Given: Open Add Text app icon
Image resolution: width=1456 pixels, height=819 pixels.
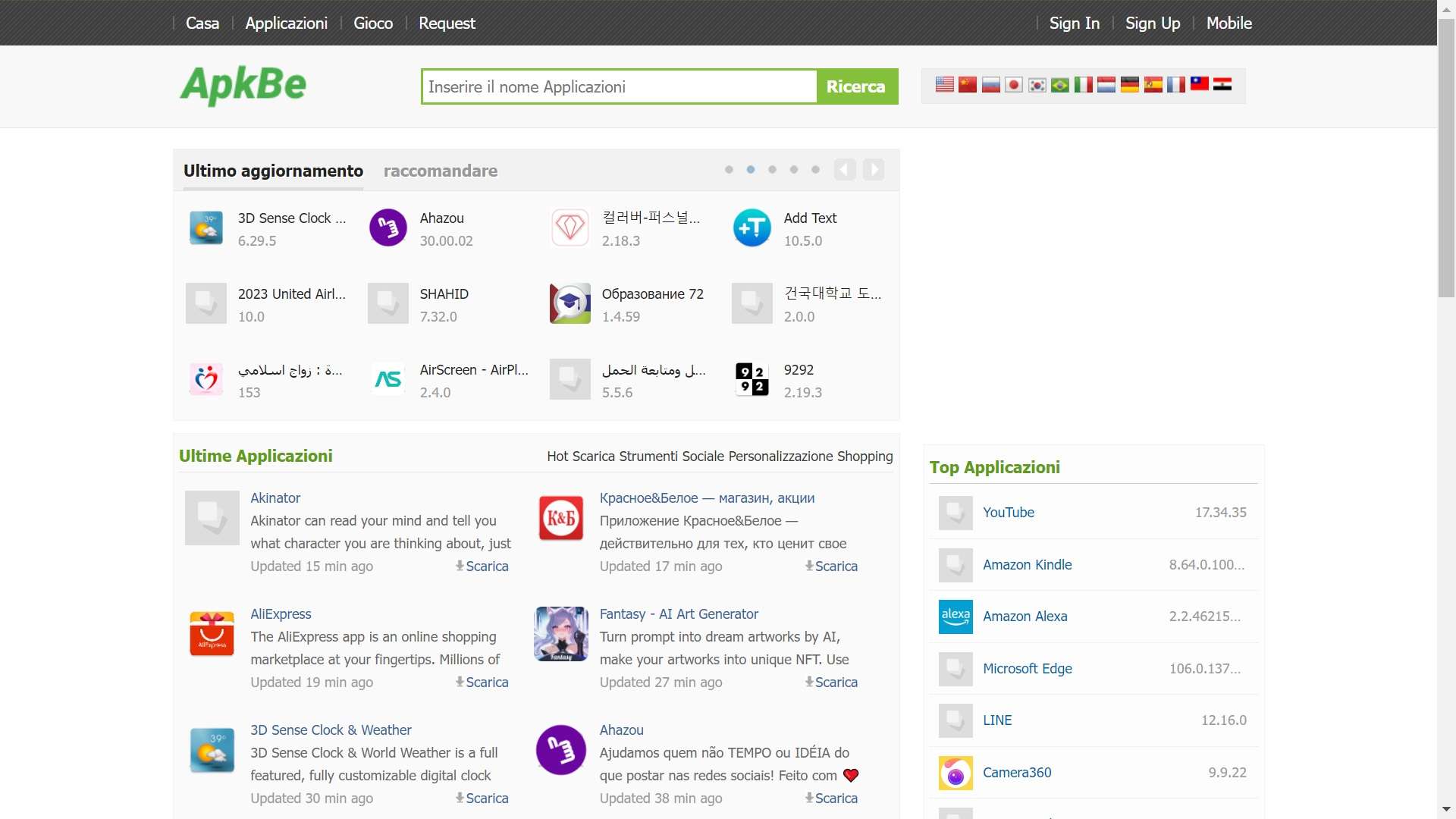Looking at the screenshot, I should 752,227.
